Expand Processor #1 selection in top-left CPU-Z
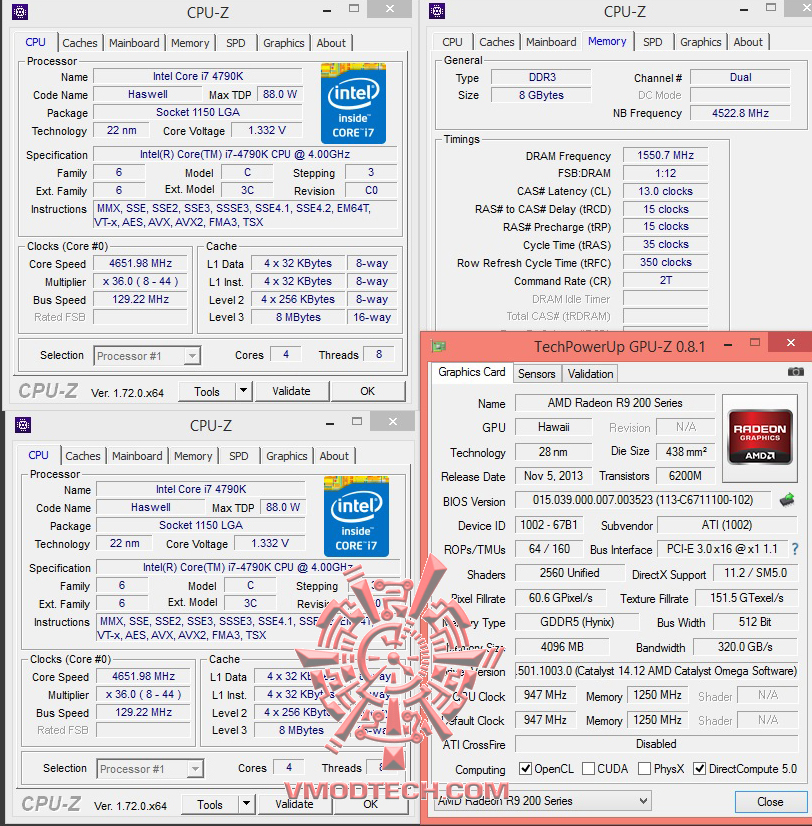This screenshot has height=826, width=812. point(193,356)
